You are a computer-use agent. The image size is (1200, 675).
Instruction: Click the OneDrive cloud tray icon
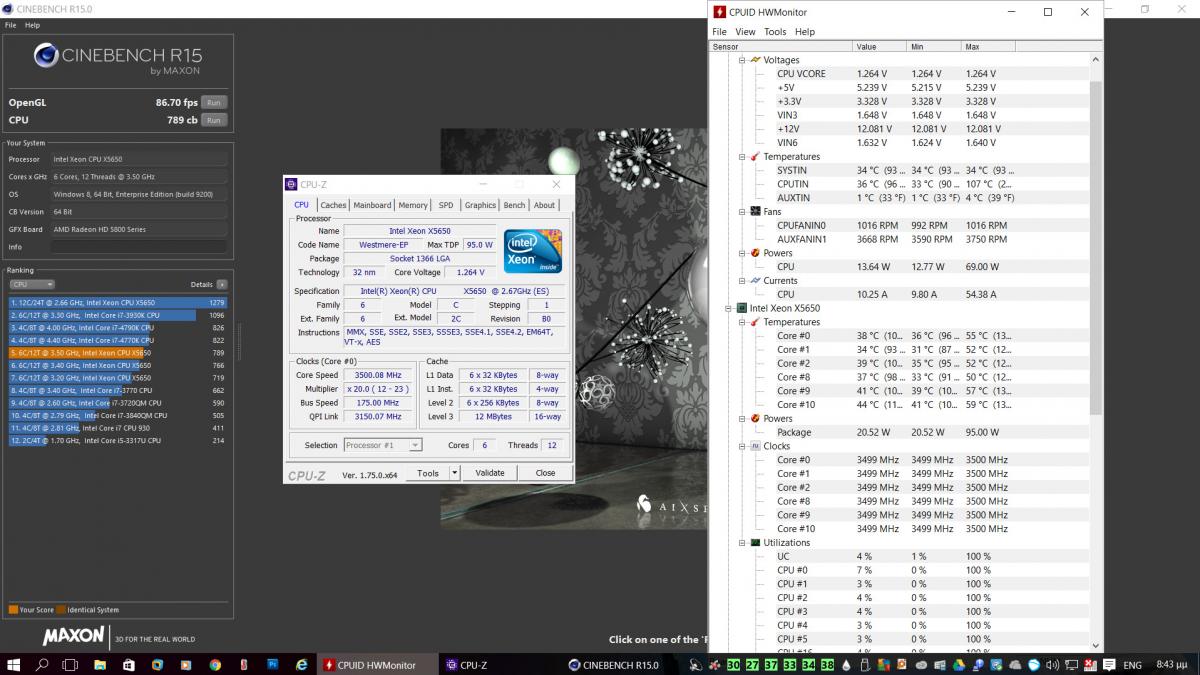pos(1016,665)
